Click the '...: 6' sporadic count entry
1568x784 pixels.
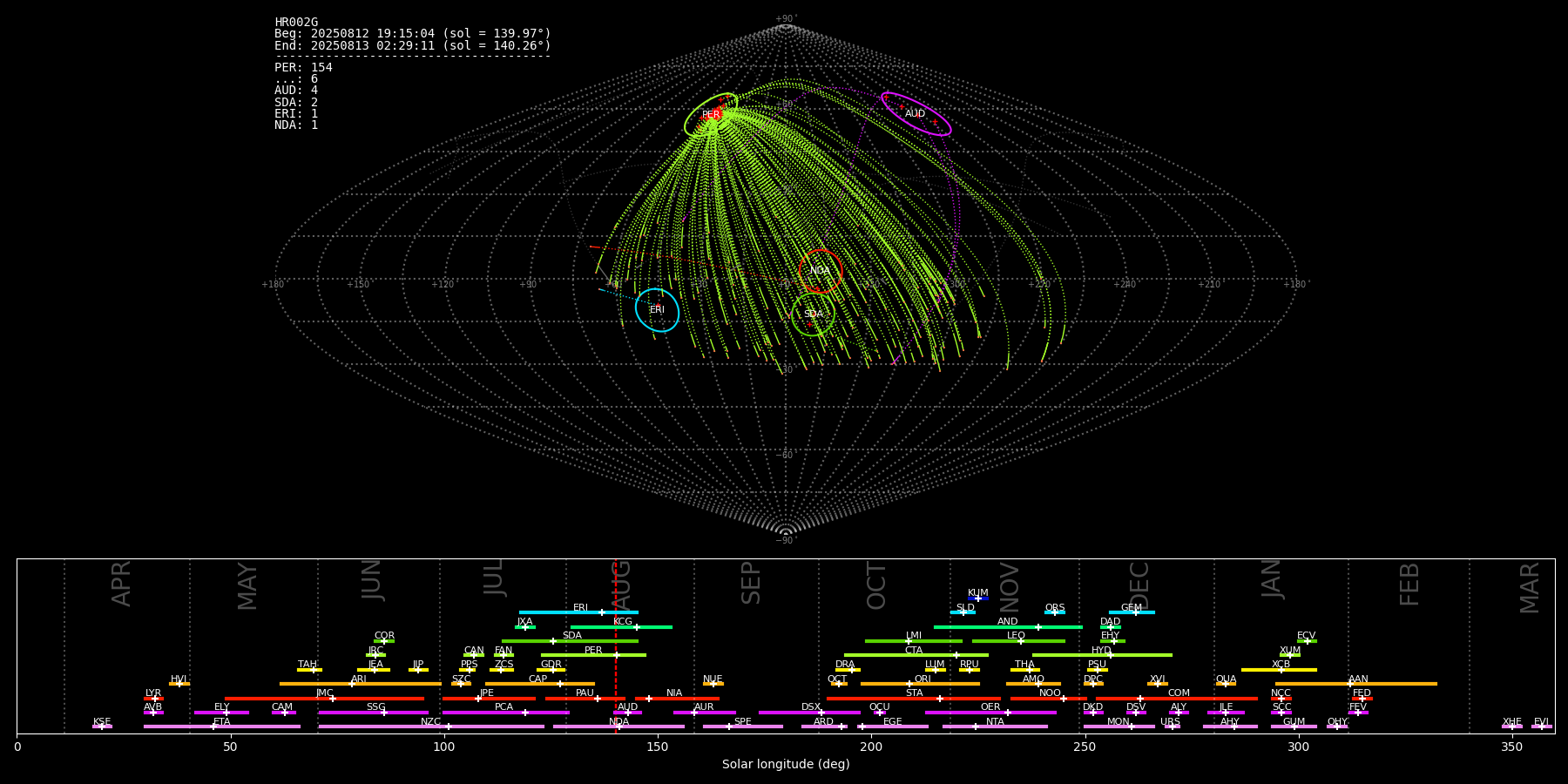296,79
